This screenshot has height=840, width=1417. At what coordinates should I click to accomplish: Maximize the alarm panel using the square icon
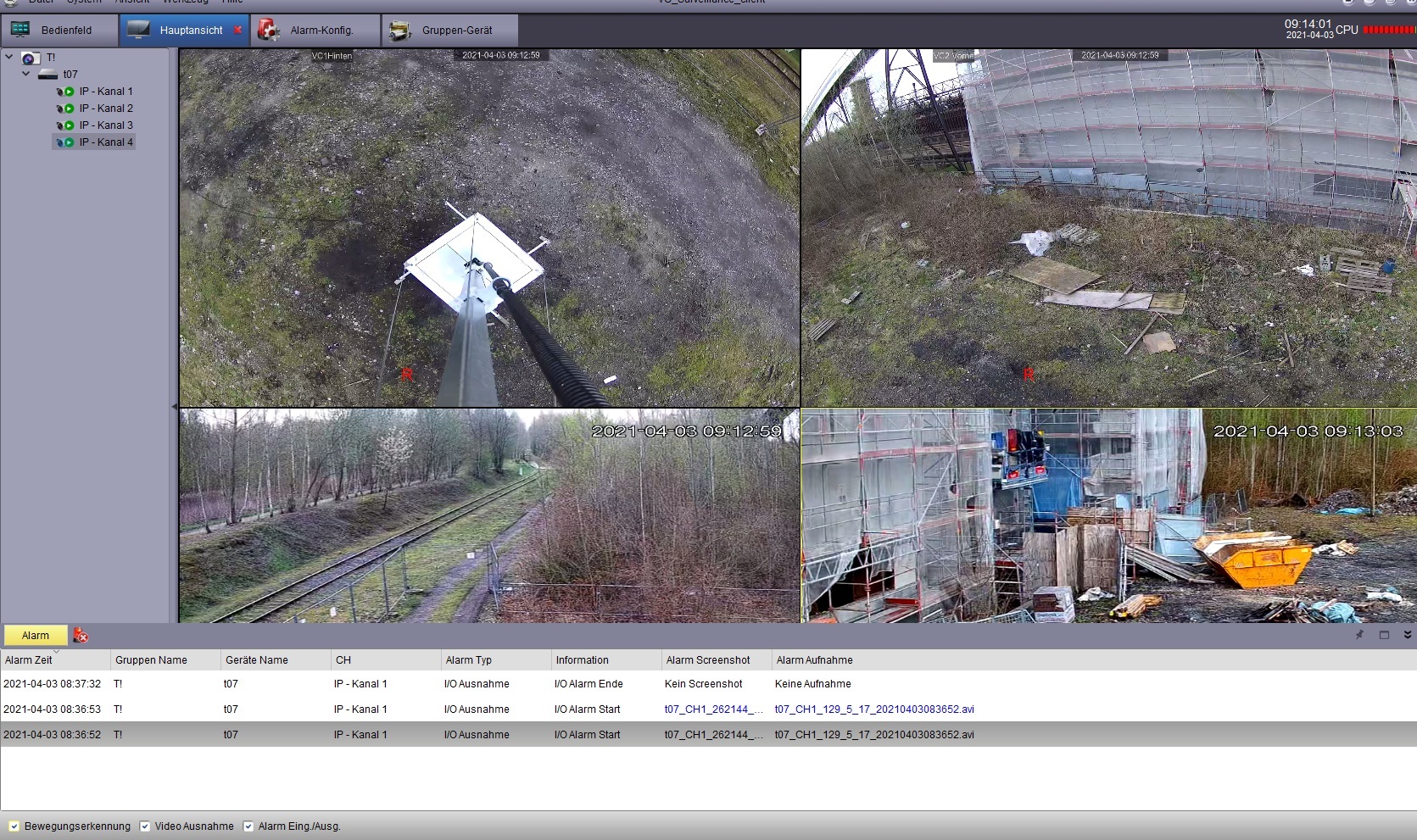point(1384,635)
